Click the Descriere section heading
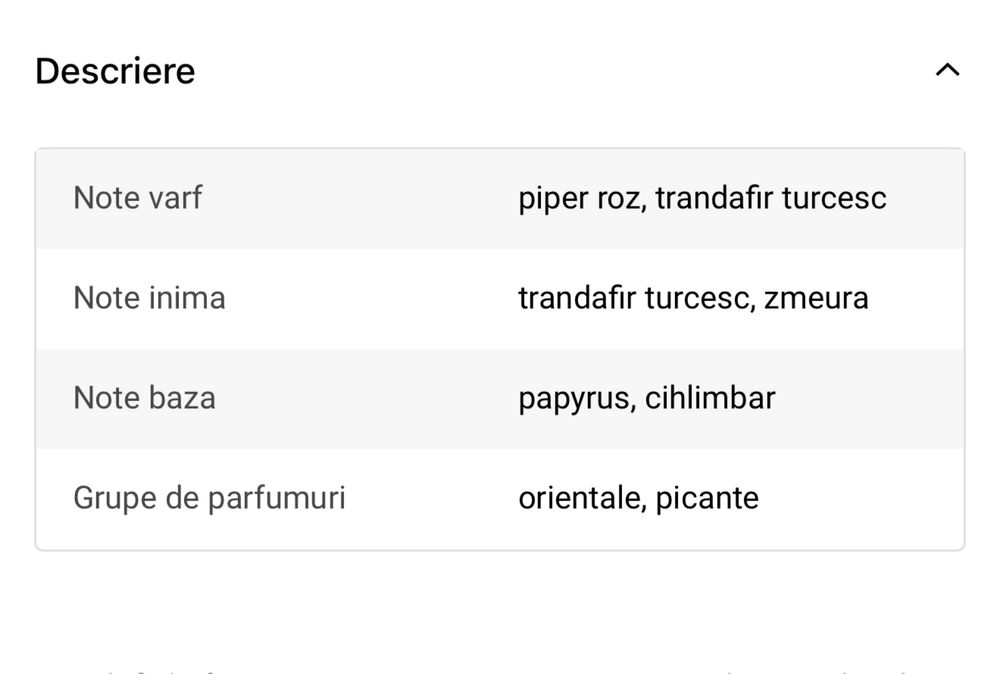The height and width of the screenshot is (674, 1000). pyautogui.click(x=115, y=71)
